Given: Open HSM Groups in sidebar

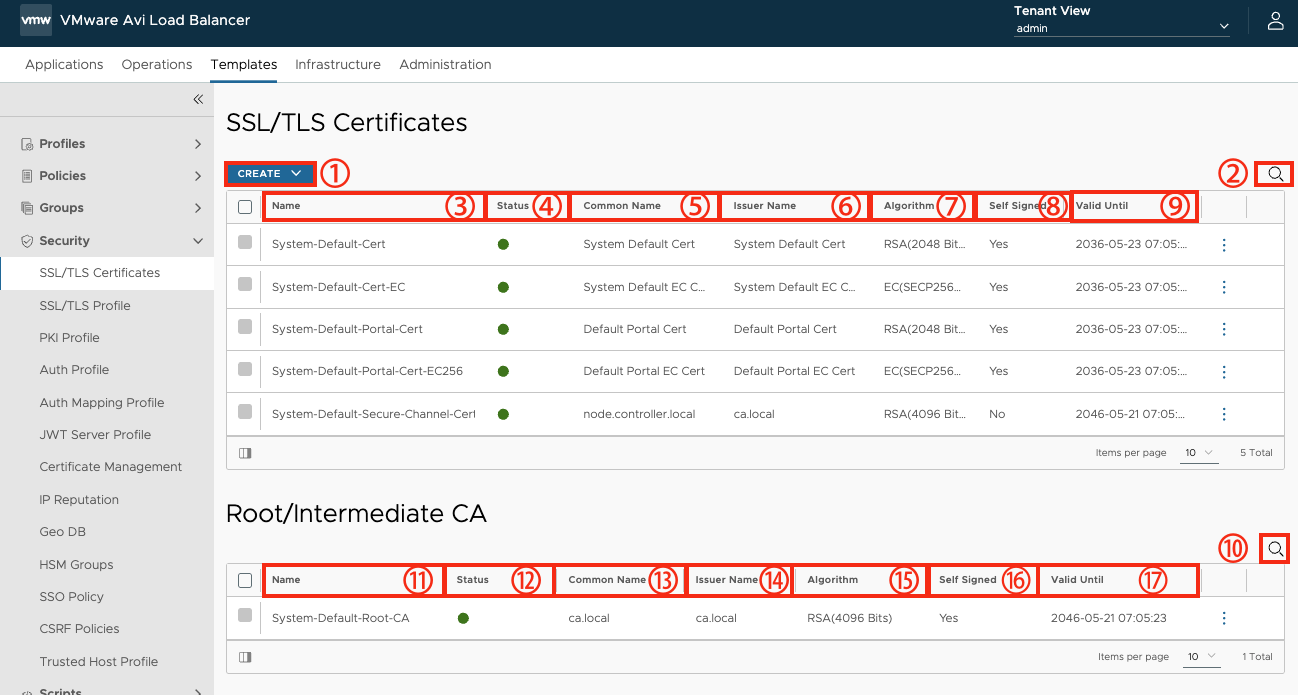Looking at the screenshot, I should (76, 565).
